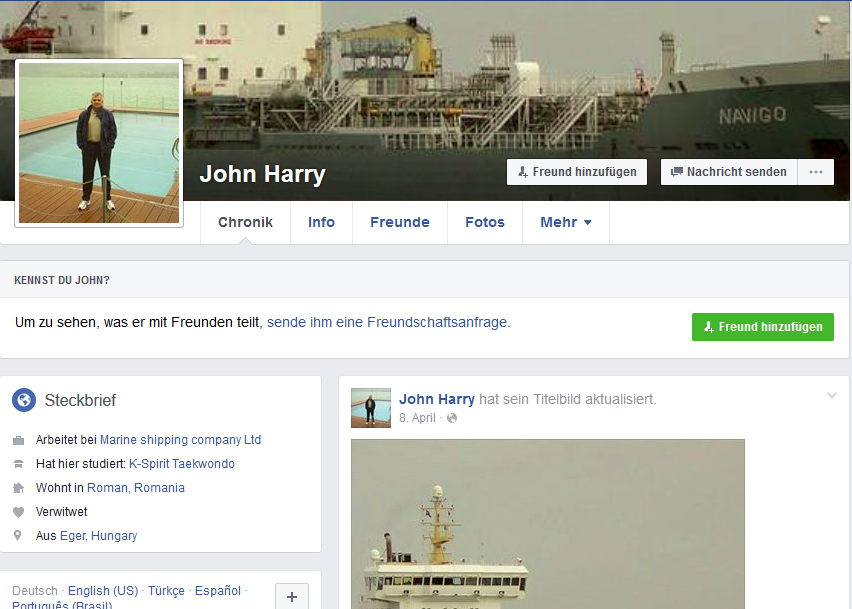Image resolution: width=852 pixels, height=609 pixels.
Task: View the Fotos tab
Action: (x=485, y=222)
